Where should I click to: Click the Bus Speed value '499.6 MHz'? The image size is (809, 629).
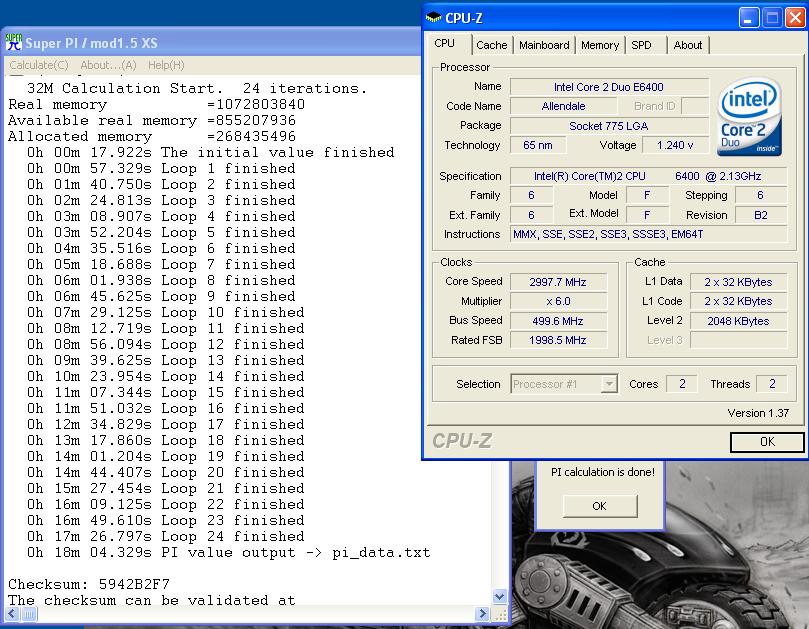[x=558, y=321]
